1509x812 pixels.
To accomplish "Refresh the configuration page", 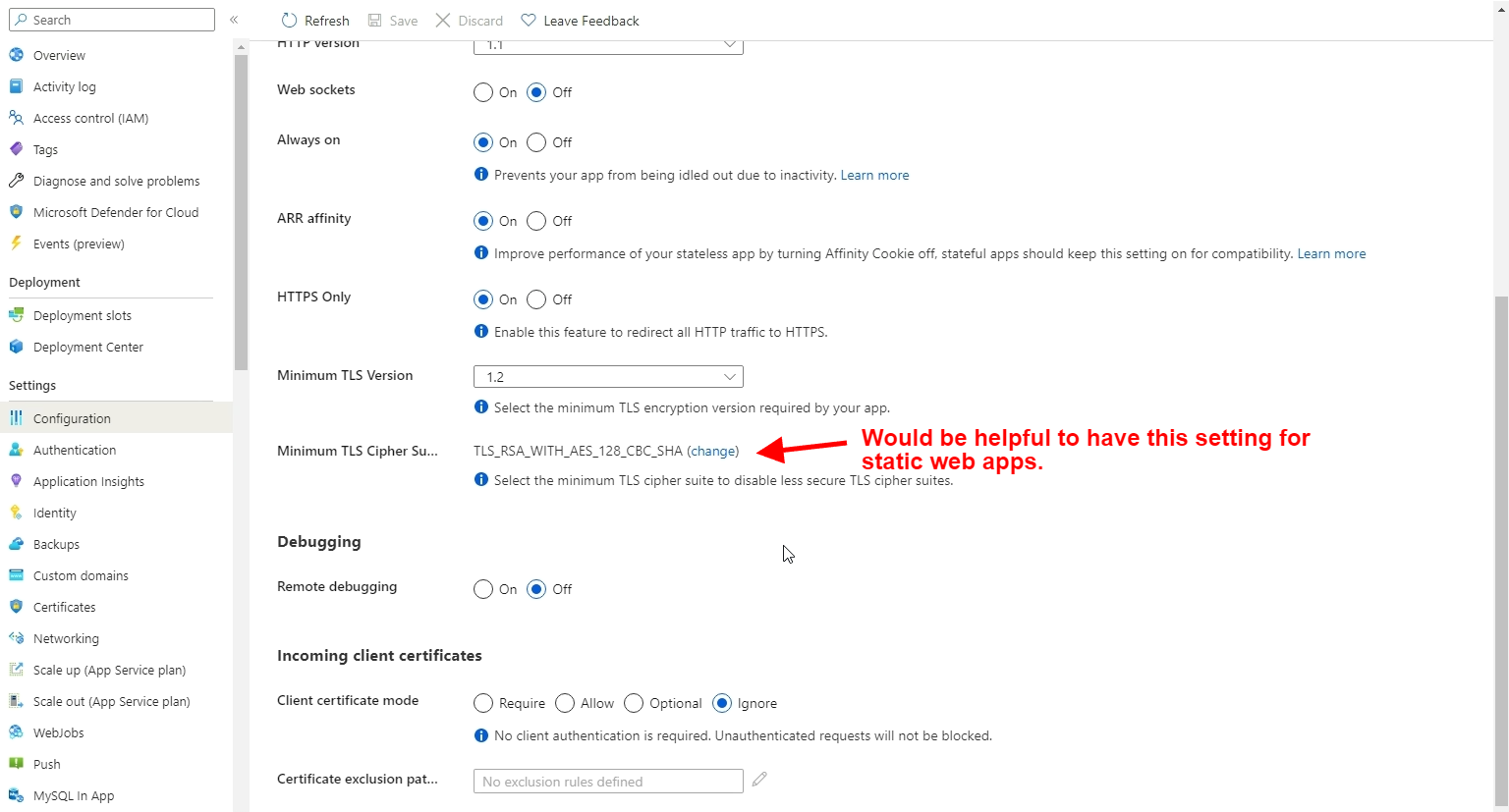I will [x=314, y=20].
